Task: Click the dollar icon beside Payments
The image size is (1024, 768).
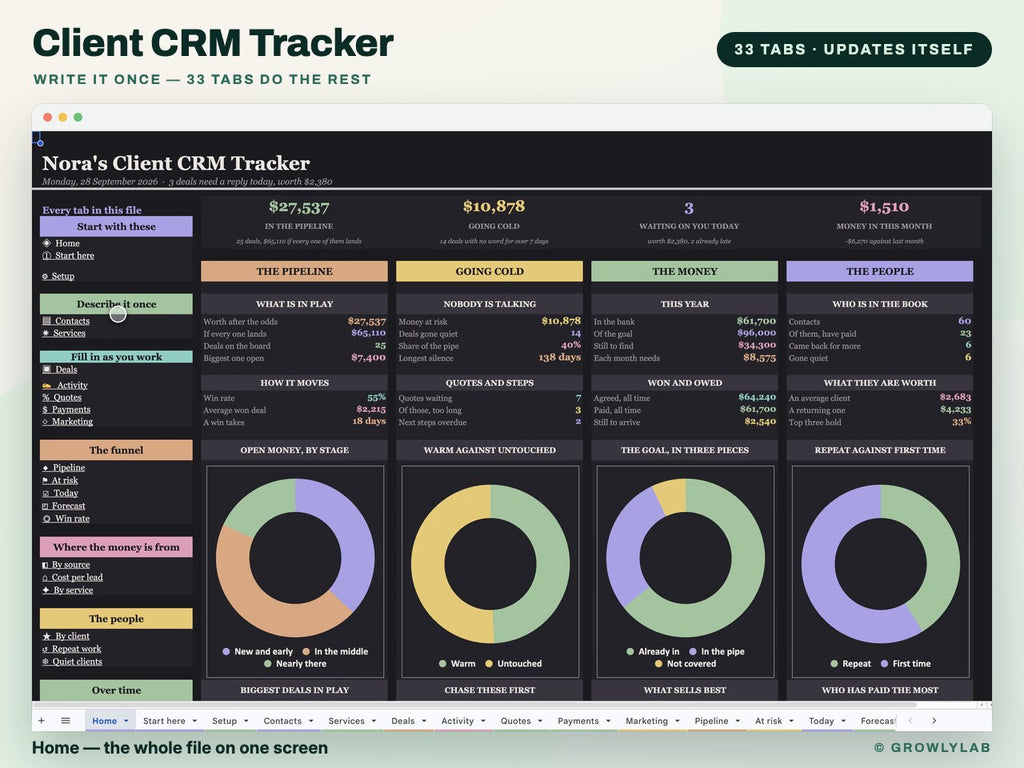Action: [x=45, y=409]
